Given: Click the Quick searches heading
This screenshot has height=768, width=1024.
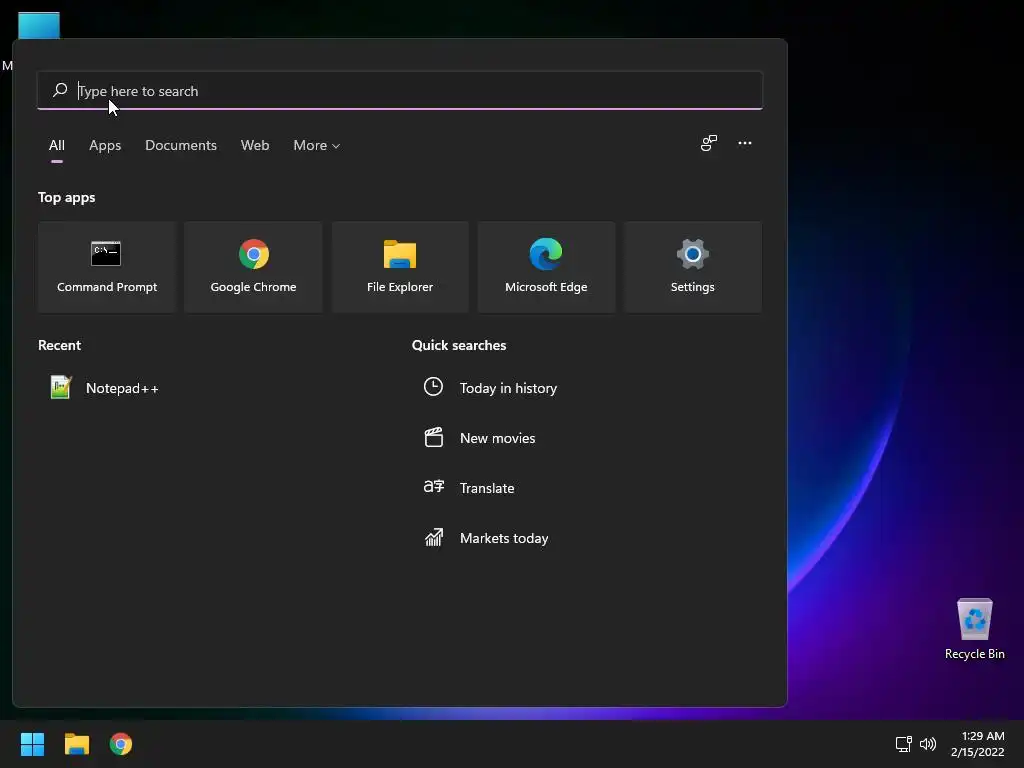Looking at the screenshot, I should coord(459,345).
